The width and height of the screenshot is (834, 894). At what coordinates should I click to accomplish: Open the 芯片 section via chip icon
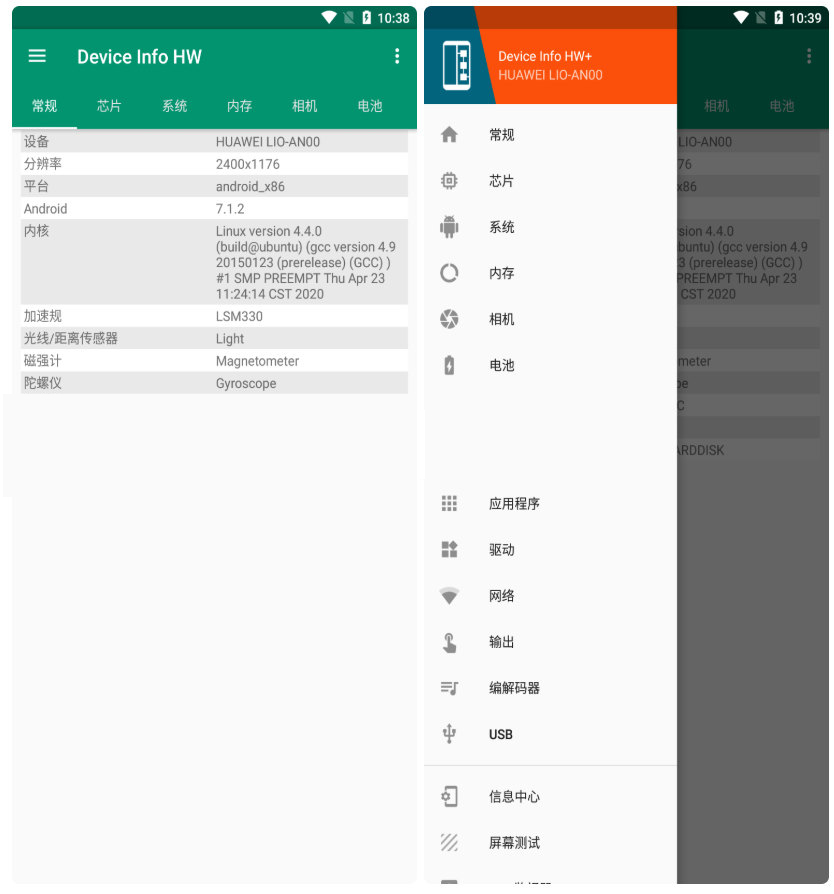point(449,181)
